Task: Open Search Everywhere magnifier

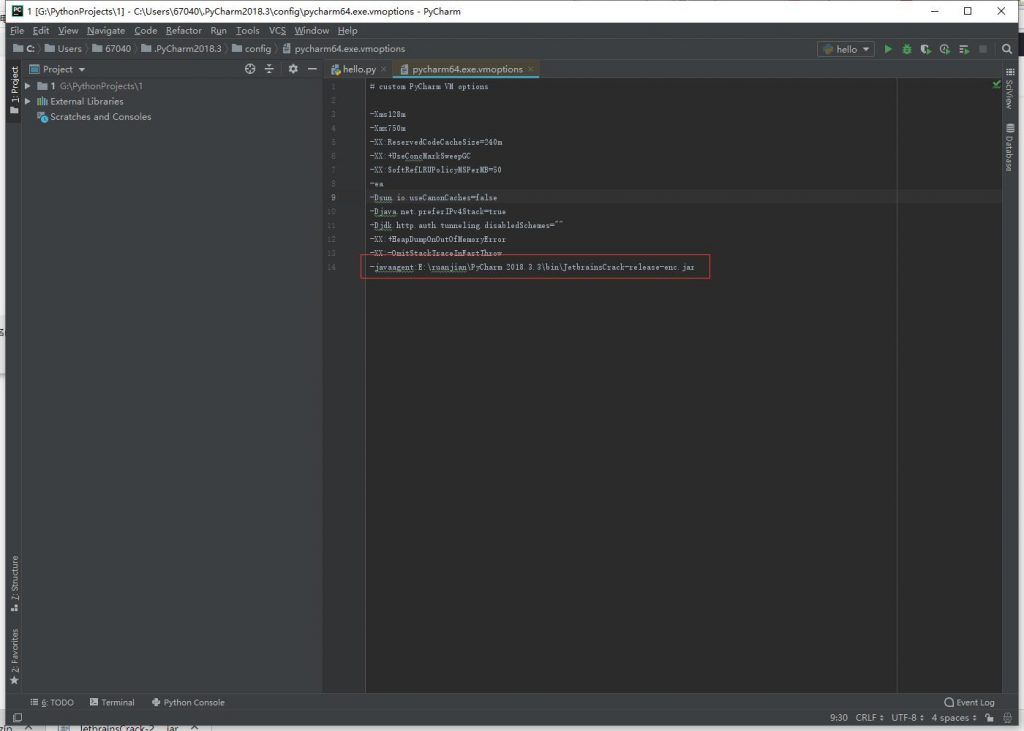Action: tap(1006, 49)
